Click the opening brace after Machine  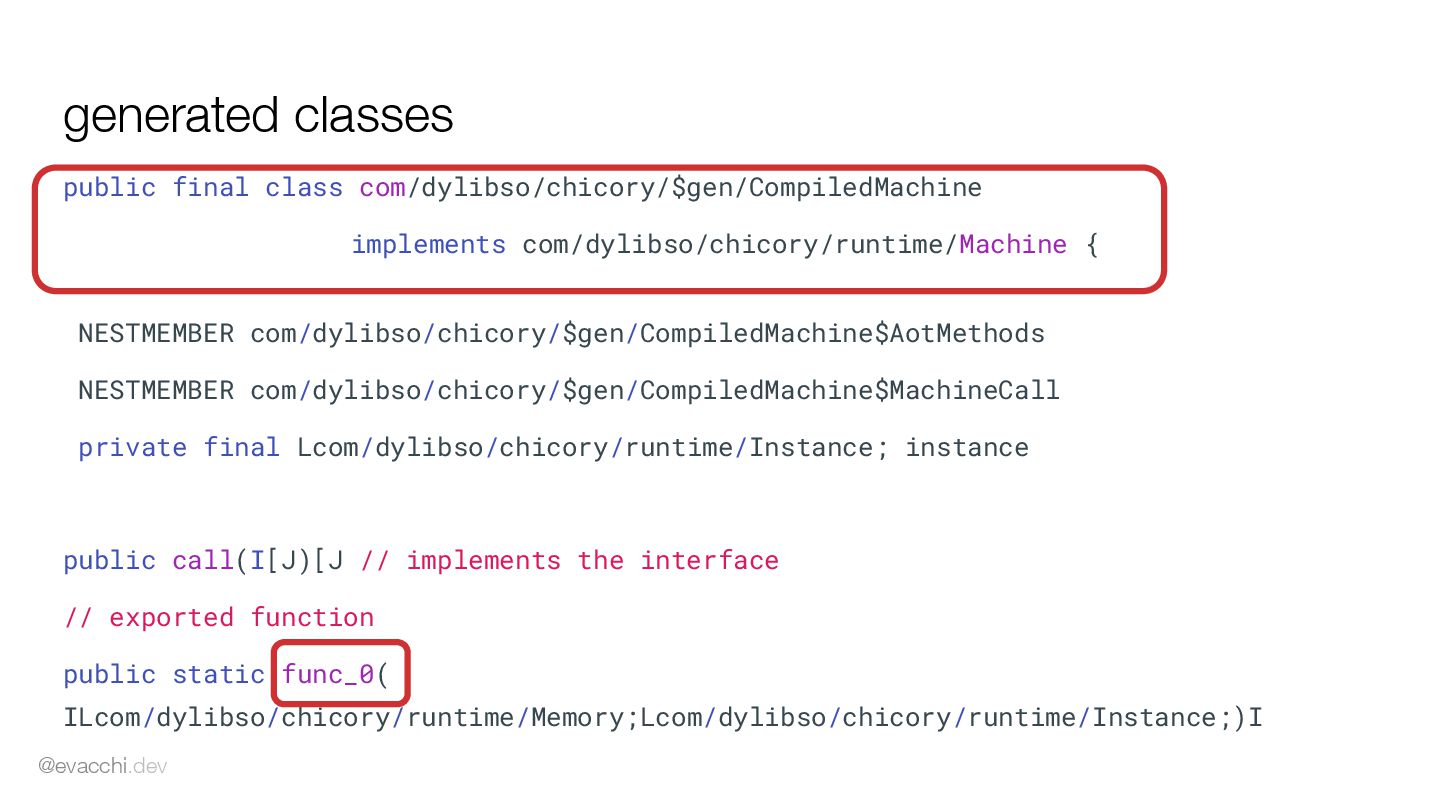[x=1092, y=245]
